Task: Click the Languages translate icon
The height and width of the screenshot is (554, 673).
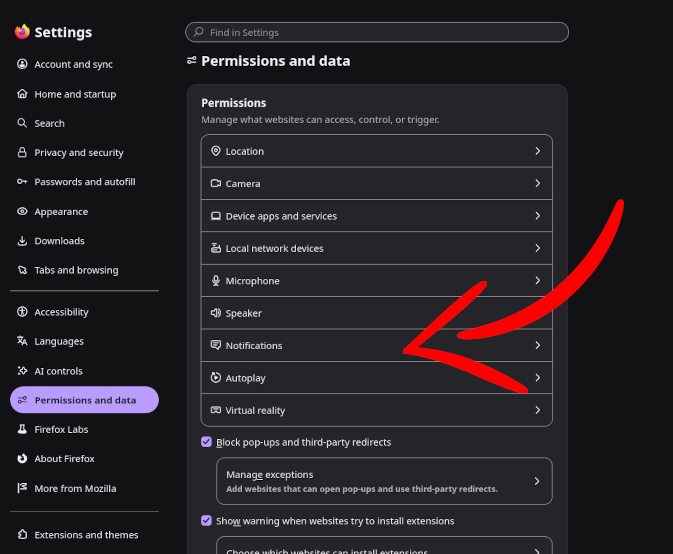Action: point(22,341)
